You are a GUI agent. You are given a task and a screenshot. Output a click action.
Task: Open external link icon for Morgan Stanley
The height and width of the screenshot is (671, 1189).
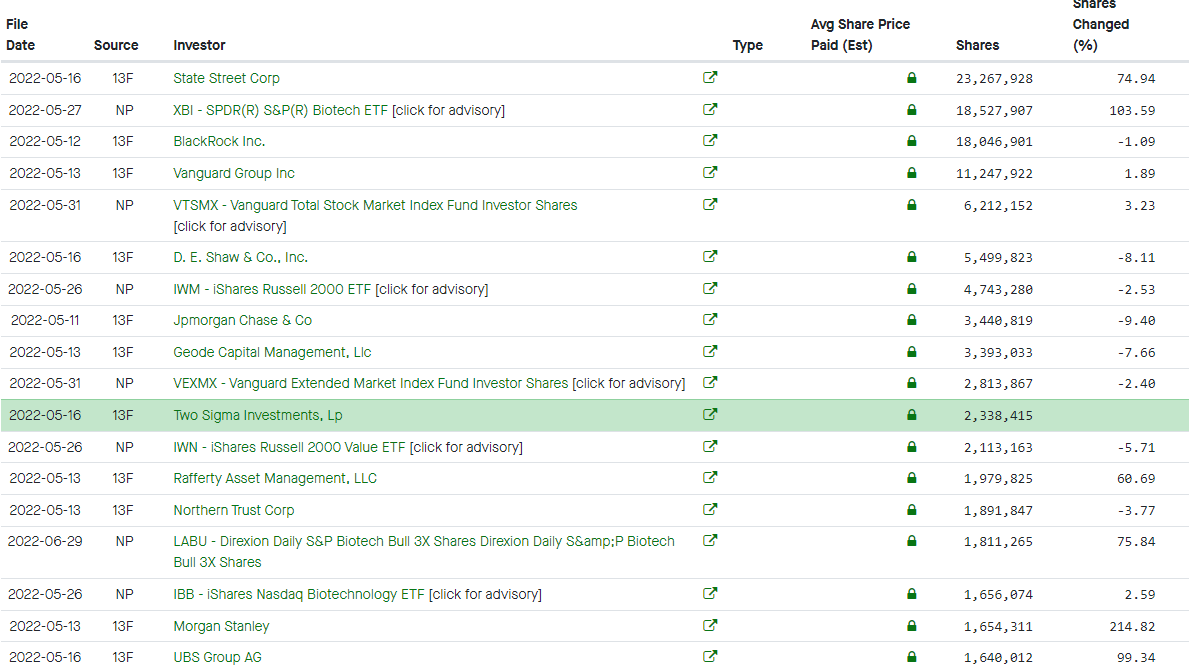(710, 625)
